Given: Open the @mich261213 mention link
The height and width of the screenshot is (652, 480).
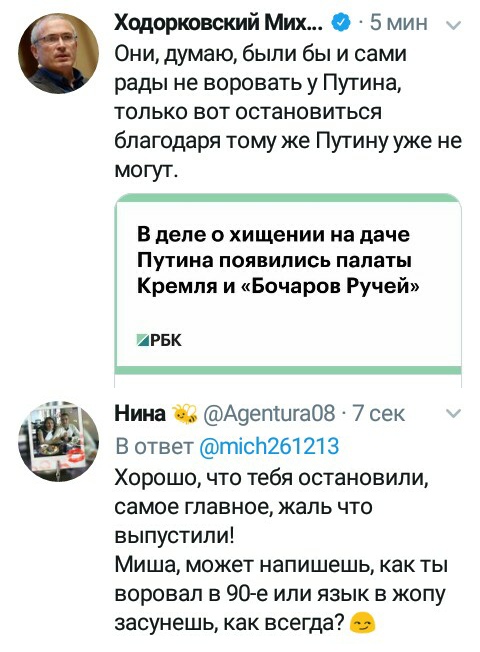Looking at the screenshot, I should tap(270, 446).
